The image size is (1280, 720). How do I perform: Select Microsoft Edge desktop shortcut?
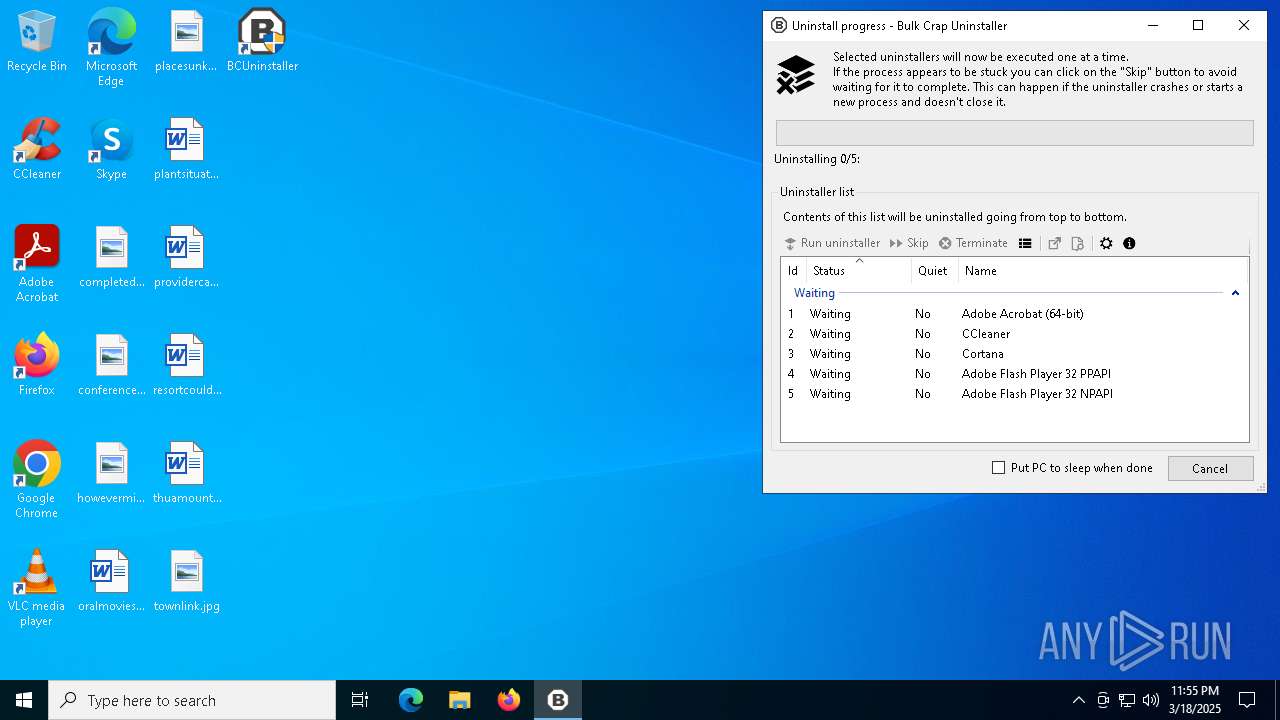pyautogui.click(x=111, y=48)
